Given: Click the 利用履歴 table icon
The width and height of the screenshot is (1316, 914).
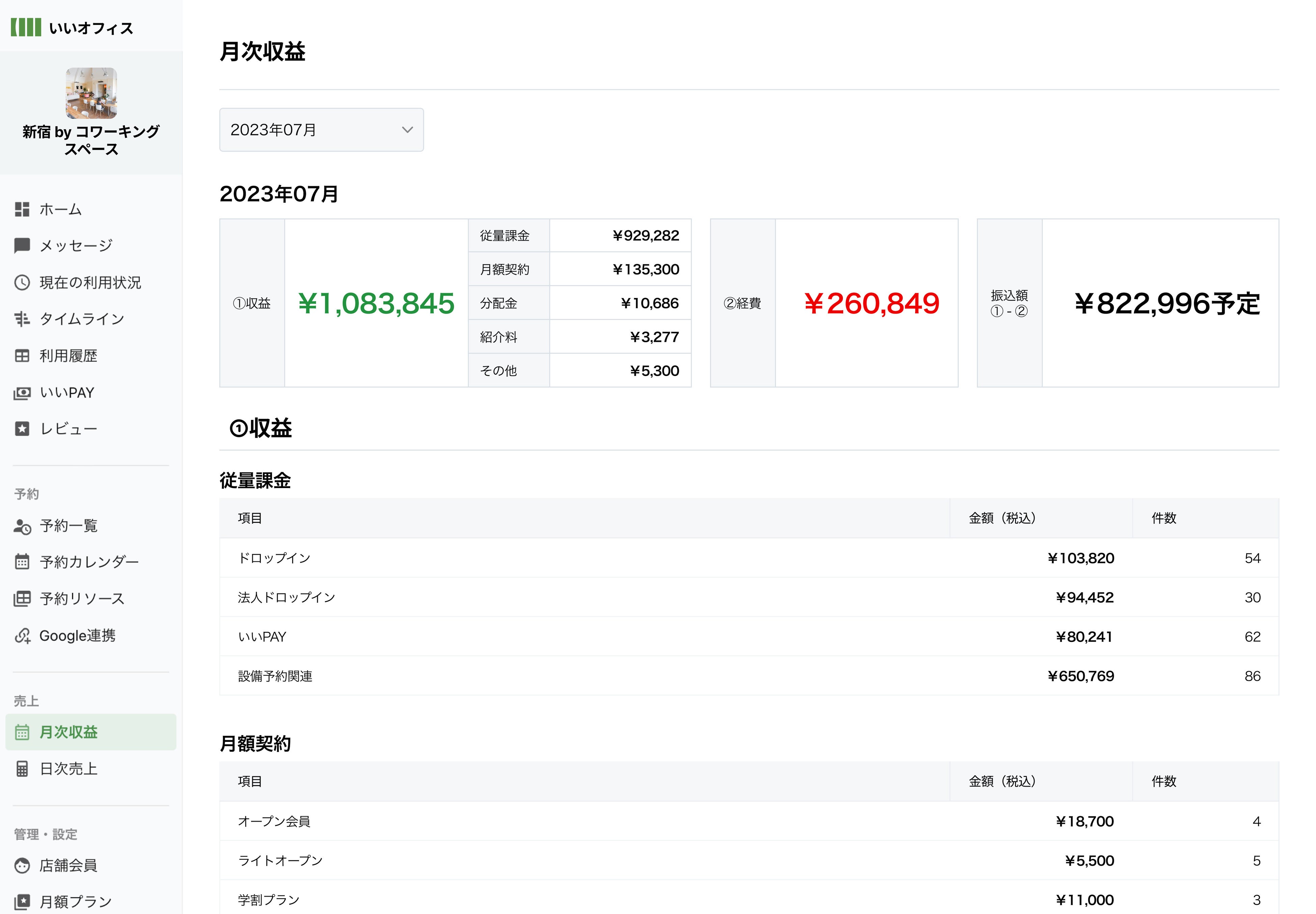Looking at the screenshot, I should pyautogui.click(x=22, y=356).
